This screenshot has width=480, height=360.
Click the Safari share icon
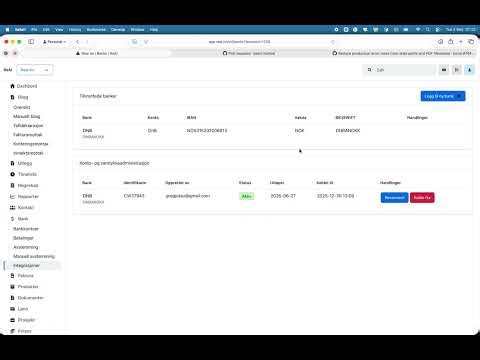pyautogui.click(x=451, y=42)
